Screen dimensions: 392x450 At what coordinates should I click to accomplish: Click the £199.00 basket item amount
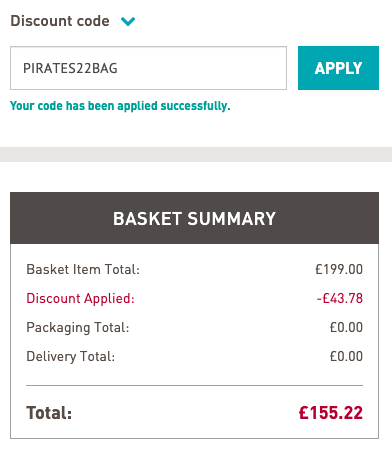click(x=339, y=269)
